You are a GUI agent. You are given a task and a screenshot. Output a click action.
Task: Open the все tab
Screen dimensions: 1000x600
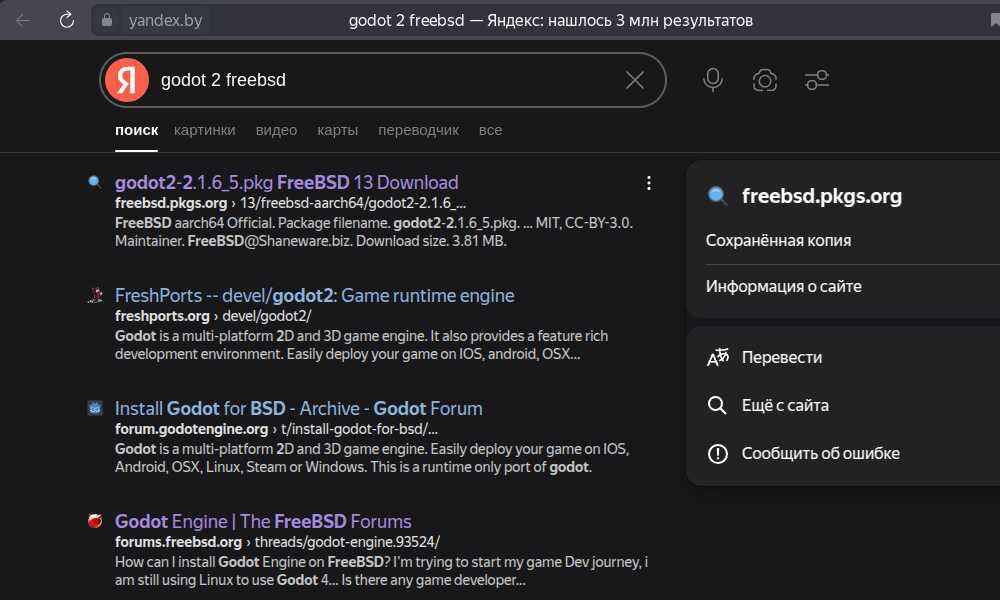(x=490, y=130)
